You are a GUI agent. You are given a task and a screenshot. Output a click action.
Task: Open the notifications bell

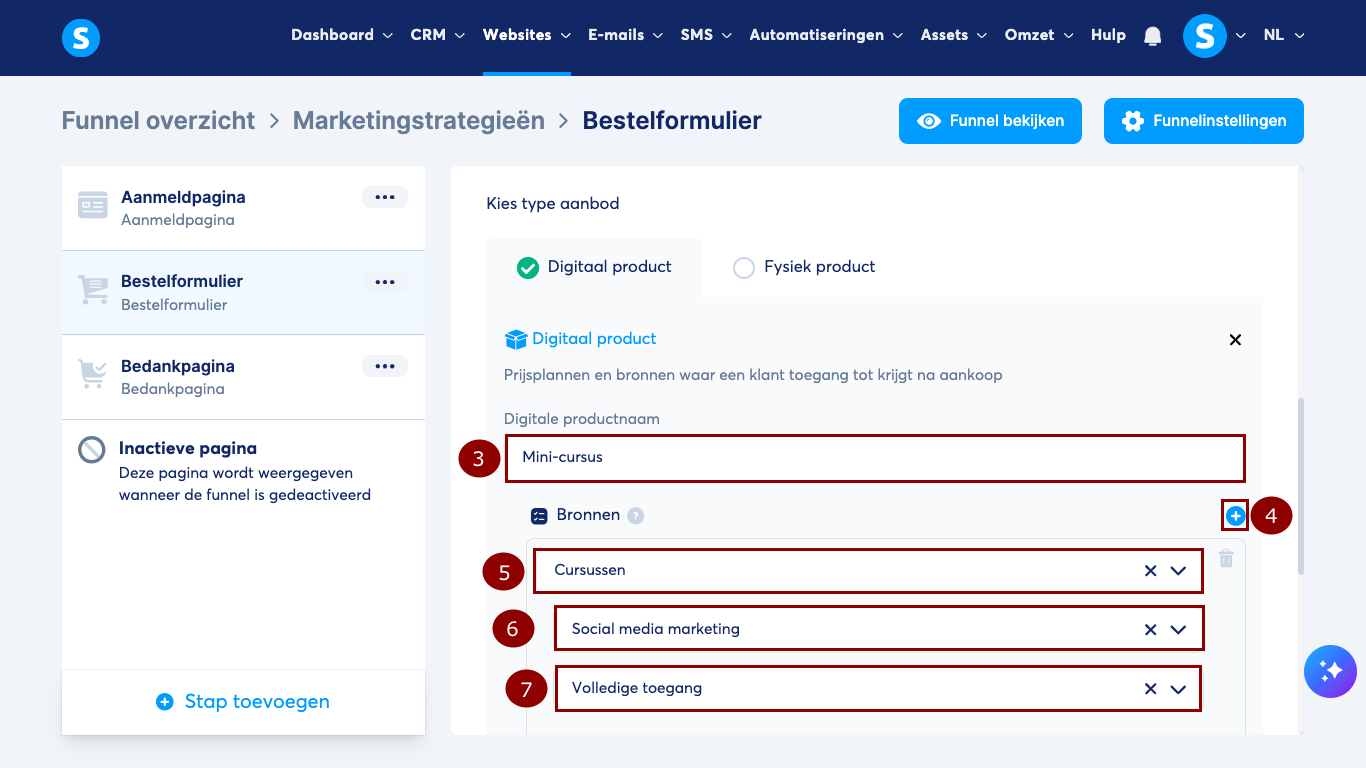pos(1153,36)
